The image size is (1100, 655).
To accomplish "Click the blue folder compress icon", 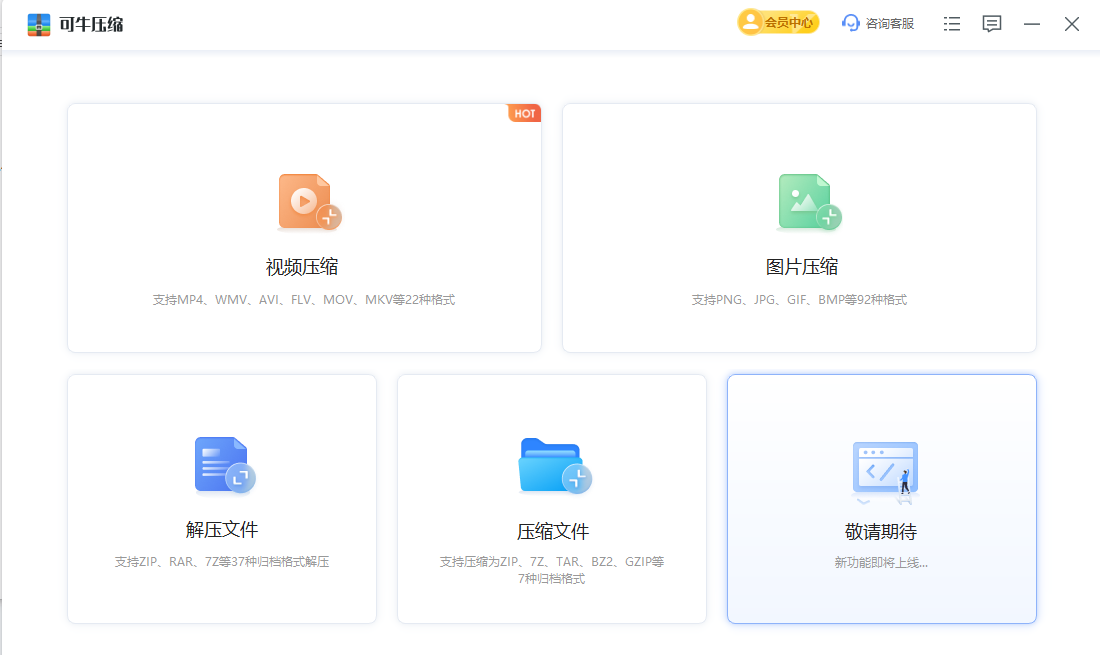I will 554,466.
